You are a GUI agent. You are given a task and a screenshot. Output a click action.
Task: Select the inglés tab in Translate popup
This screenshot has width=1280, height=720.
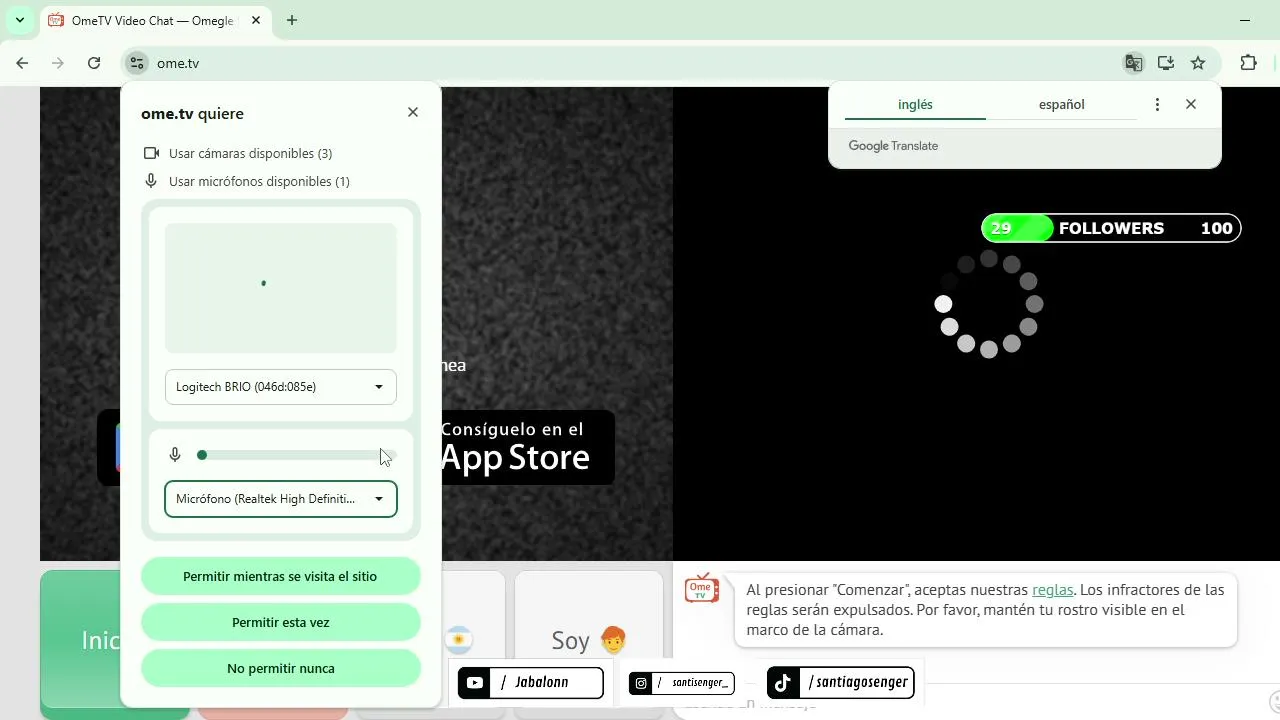915,104
